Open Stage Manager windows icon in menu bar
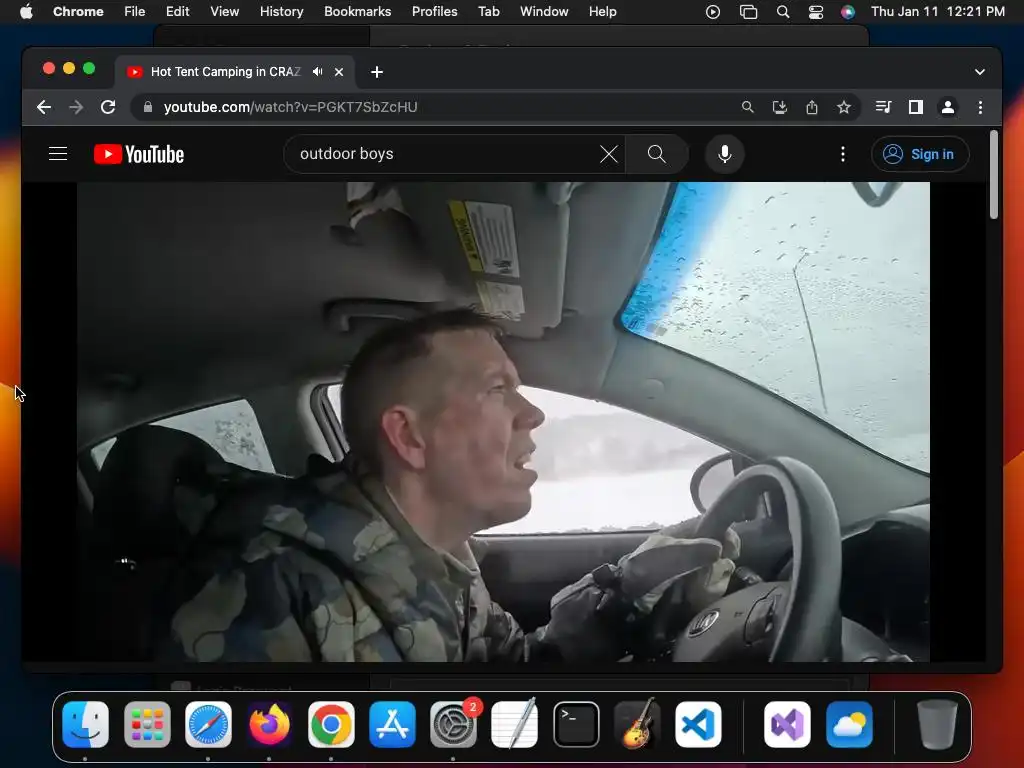Viewport: 1024px width, 768px height. pyautogui.click(x=748, y=12)
